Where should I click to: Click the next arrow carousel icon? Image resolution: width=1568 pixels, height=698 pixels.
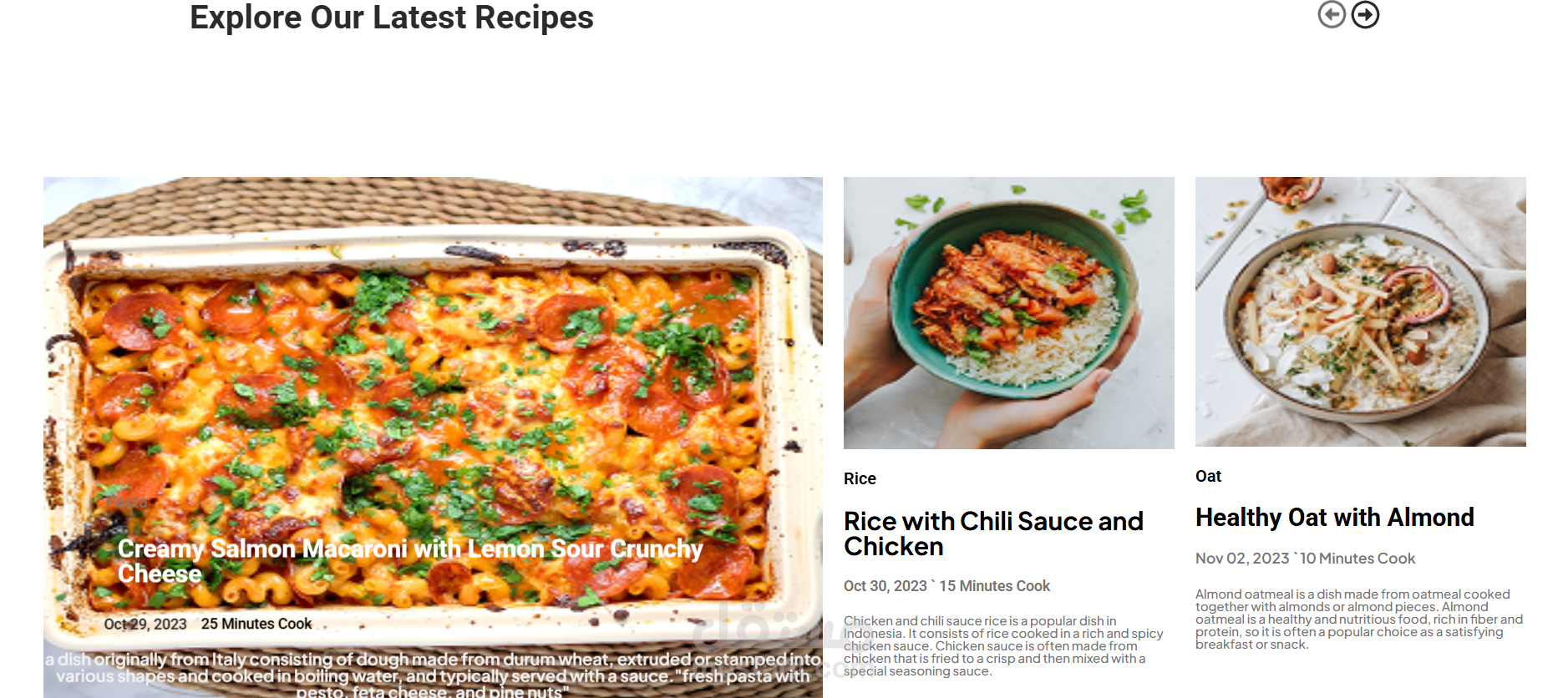(1365, 14)
